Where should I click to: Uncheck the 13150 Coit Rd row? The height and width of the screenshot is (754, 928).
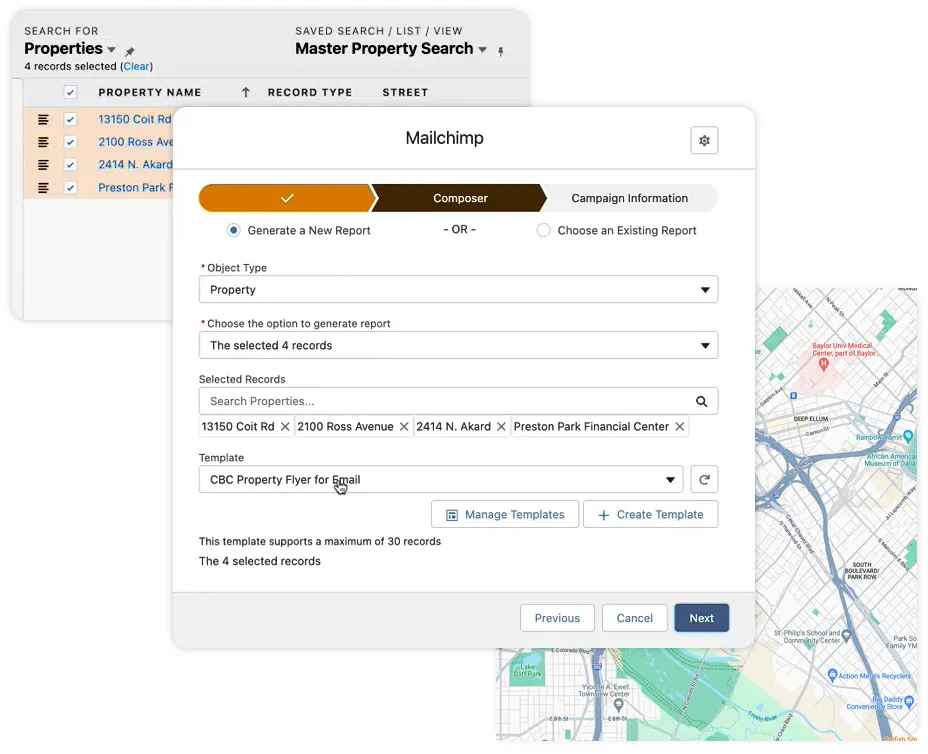click(x=70, y=120)
